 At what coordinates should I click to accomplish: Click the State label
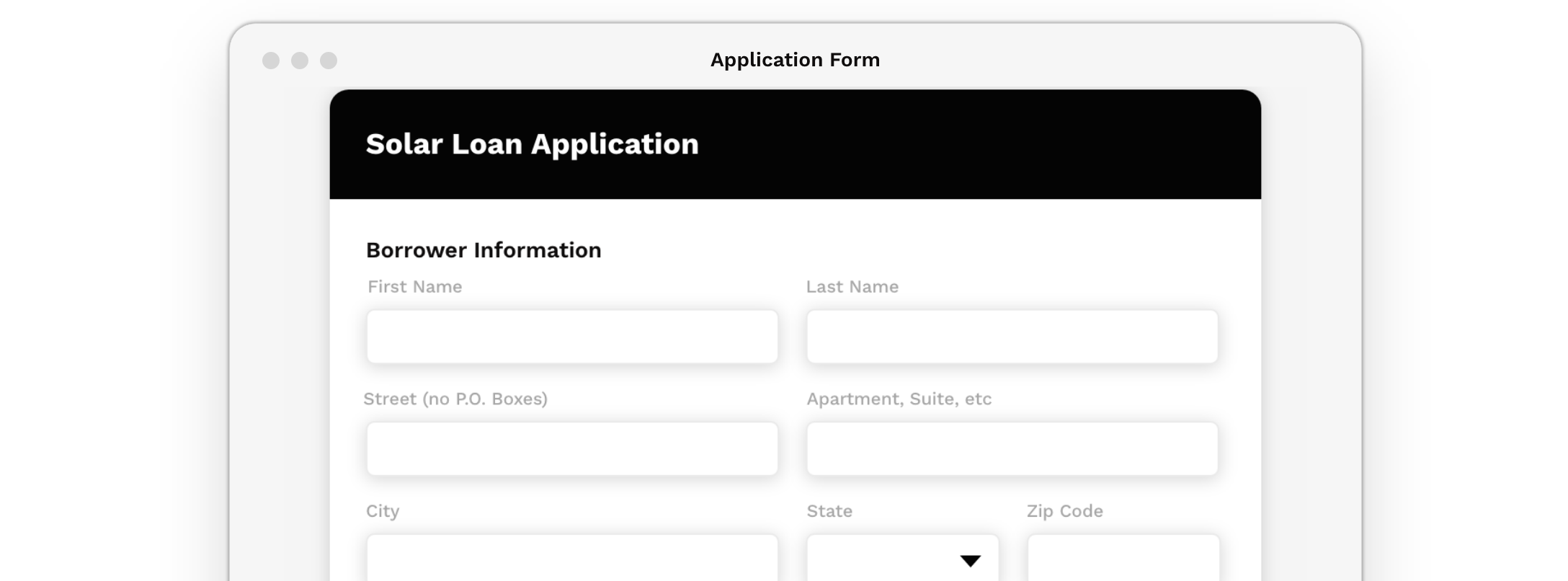pos(829,511)
